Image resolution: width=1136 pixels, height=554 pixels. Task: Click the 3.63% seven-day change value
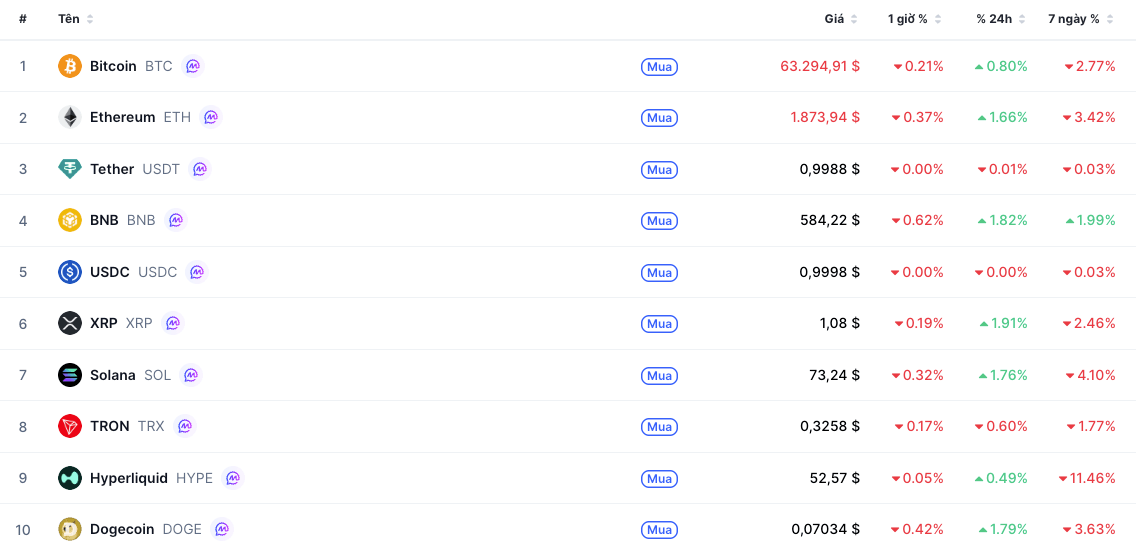coord(1090,529)
